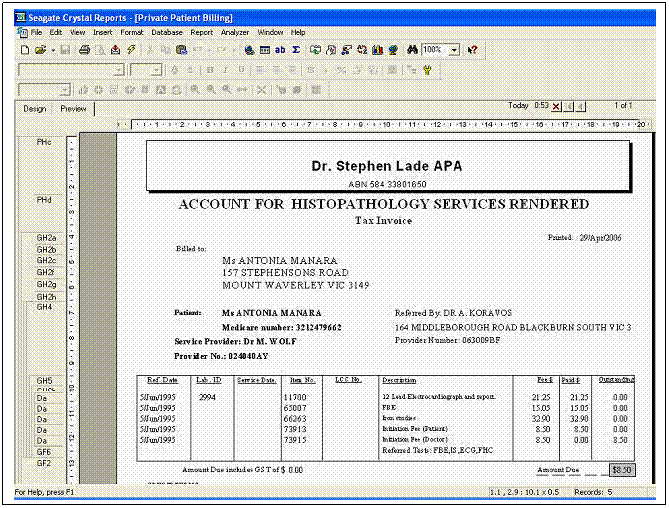This screenshot has height=508, width=669.
Task: Activate context help arrow-question icon
Action: pyautogui.click(x=472, y=50)
